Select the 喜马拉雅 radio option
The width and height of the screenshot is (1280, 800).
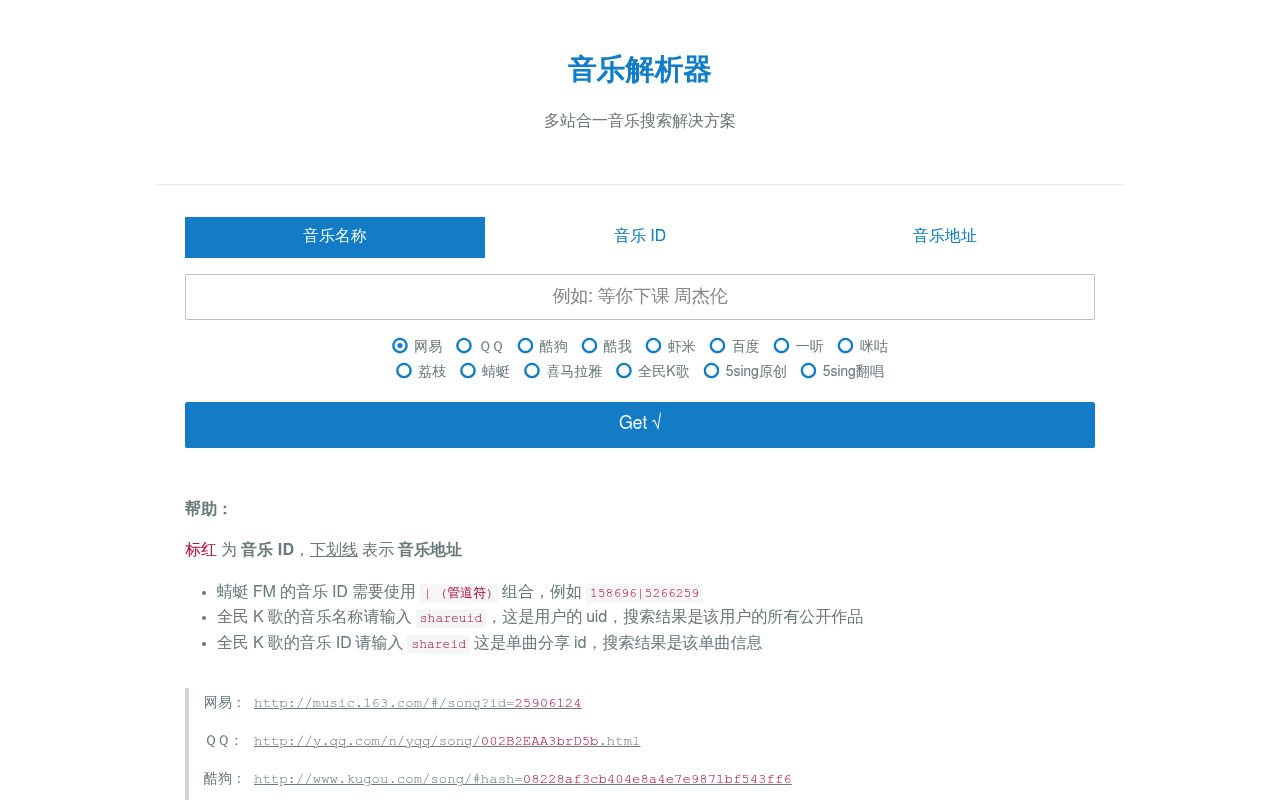coord(532,371)
